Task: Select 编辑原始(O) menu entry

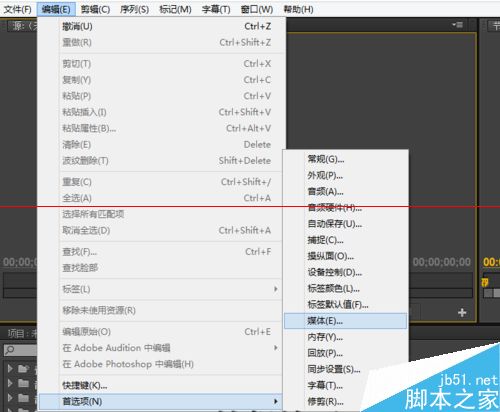Action: 162,332
